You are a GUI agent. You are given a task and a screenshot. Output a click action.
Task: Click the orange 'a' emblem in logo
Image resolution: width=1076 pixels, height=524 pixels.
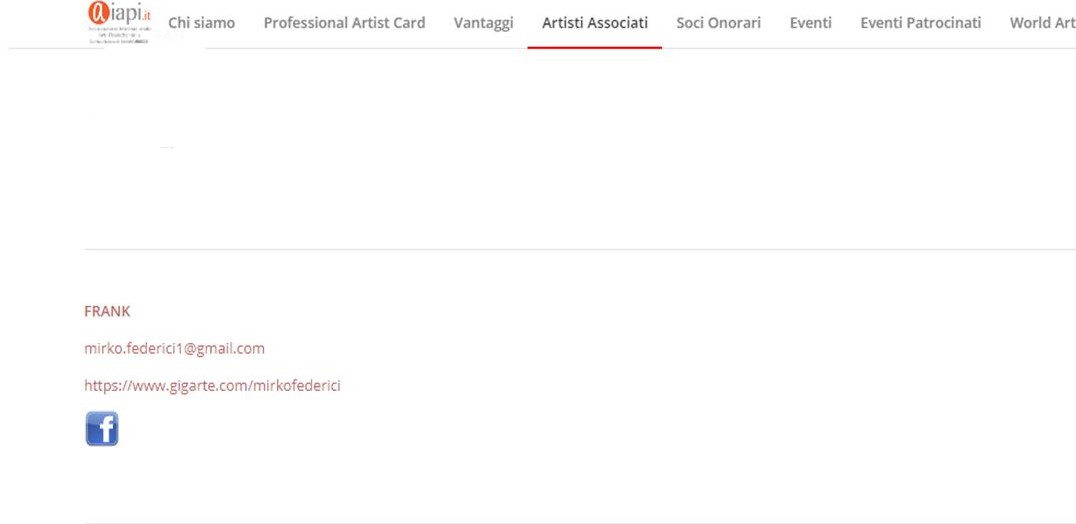click(98, 14)
